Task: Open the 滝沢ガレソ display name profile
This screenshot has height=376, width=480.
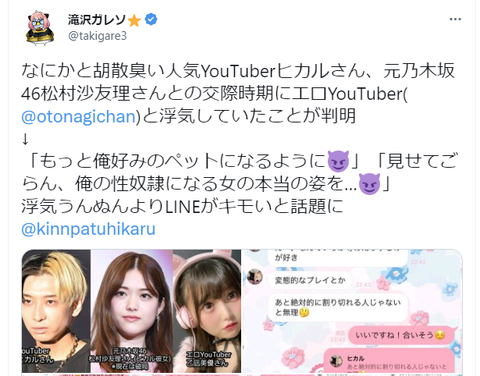Action: [x=97, y=20]
